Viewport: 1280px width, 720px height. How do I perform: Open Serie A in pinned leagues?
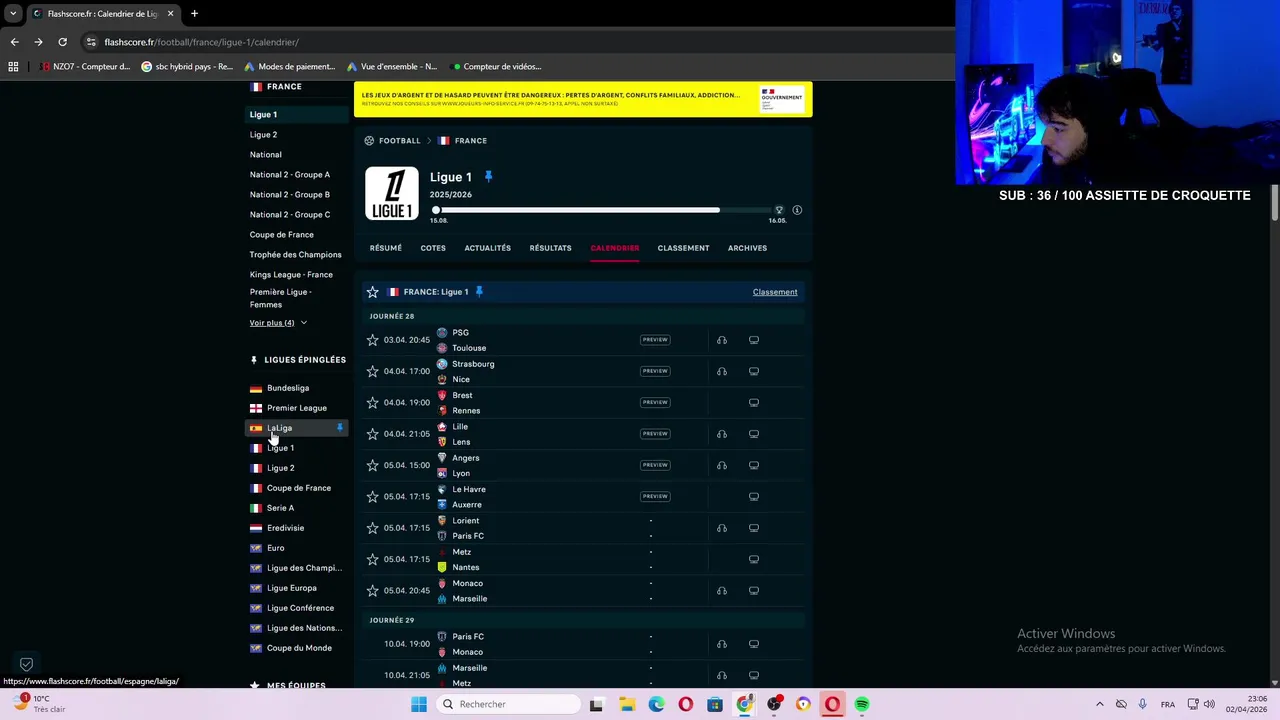pyautogui.click(x=280, y=508)
